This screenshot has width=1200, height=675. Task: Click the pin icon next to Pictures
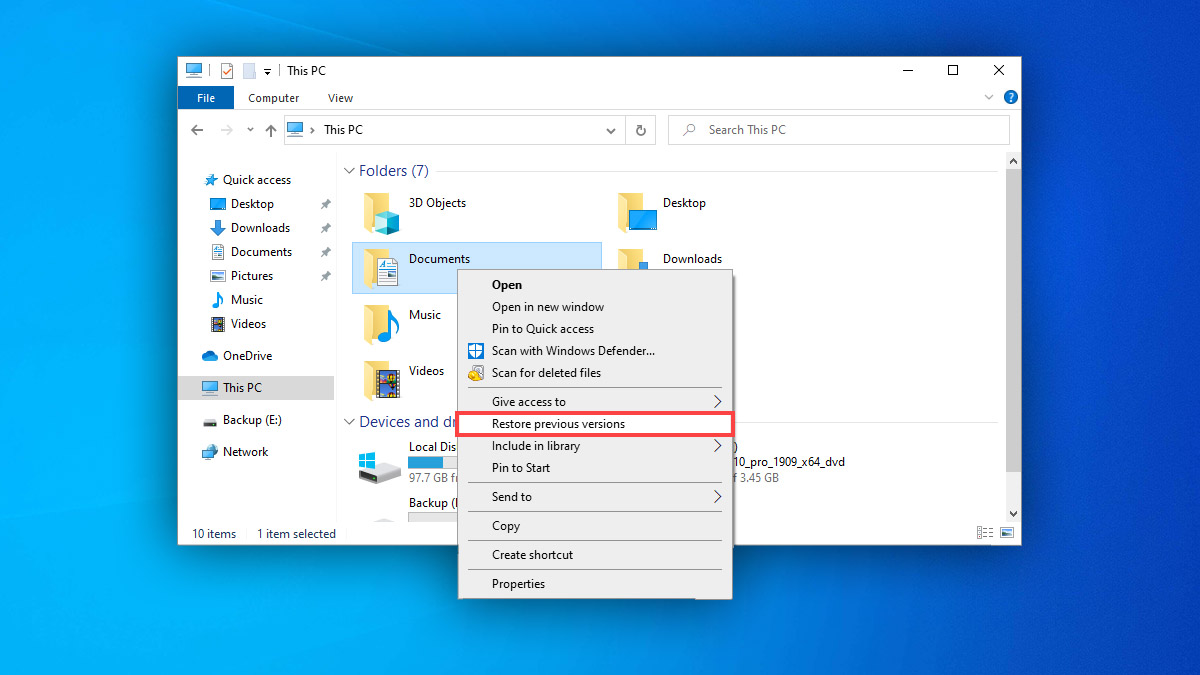tap(325, 276)
